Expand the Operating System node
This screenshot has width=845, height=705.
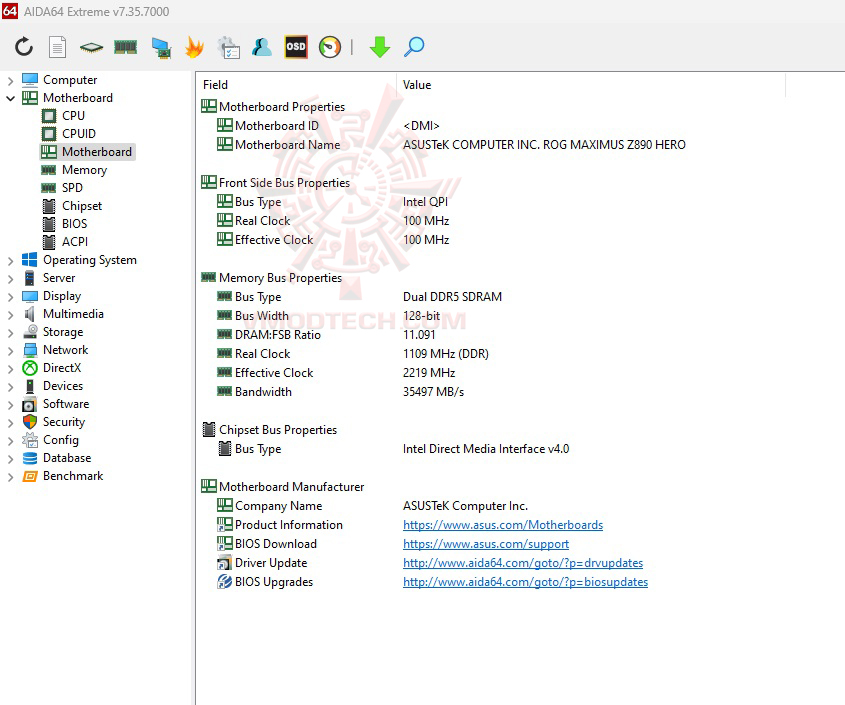tap(10, 261)
